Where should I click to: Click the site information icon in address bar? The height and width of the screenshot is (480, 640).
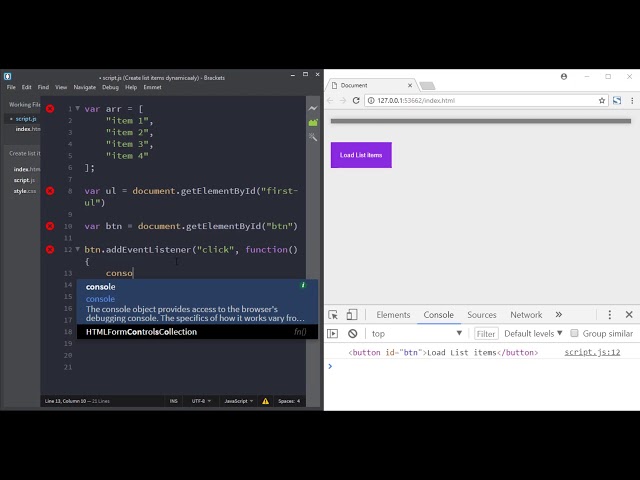(371, 100)
